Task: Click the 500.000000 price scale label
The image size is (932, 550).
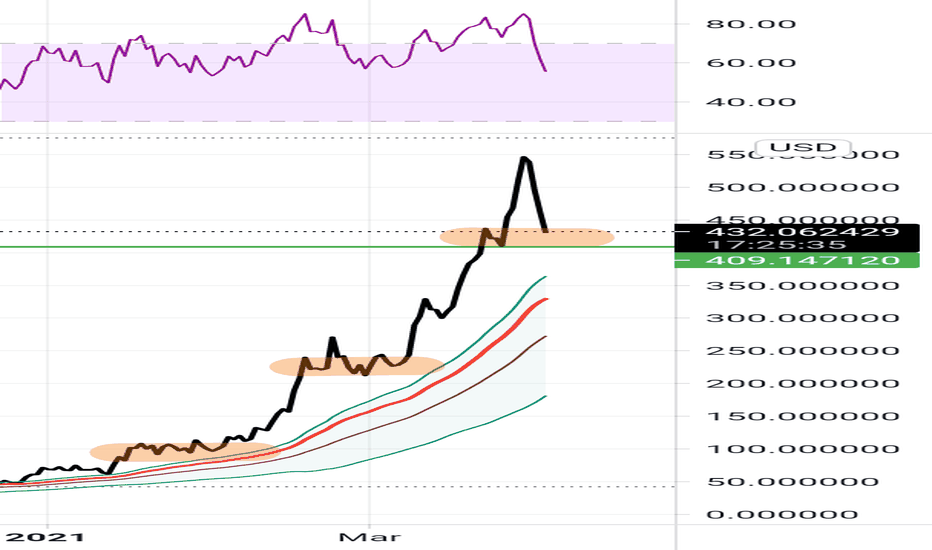Action: pos(802,187)
